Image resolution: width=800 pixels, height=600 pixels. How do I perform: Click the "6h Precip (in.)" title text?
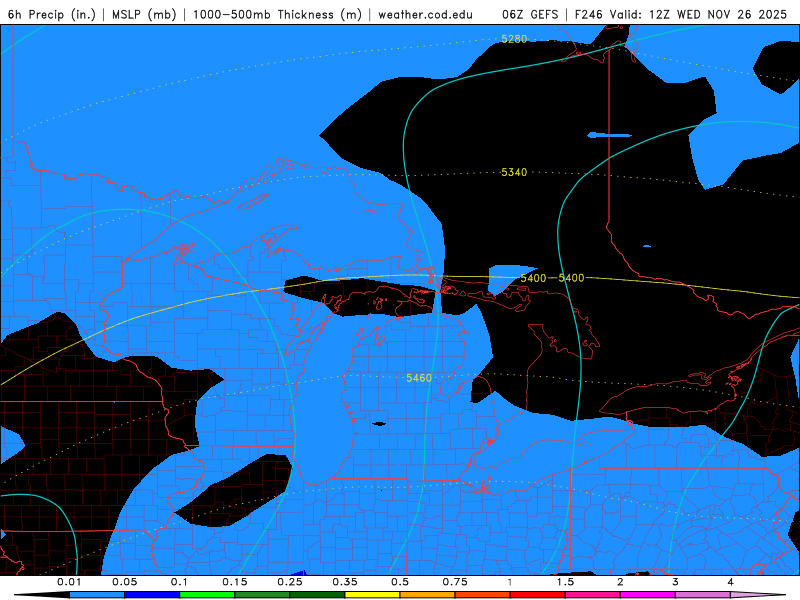point(52,14)
